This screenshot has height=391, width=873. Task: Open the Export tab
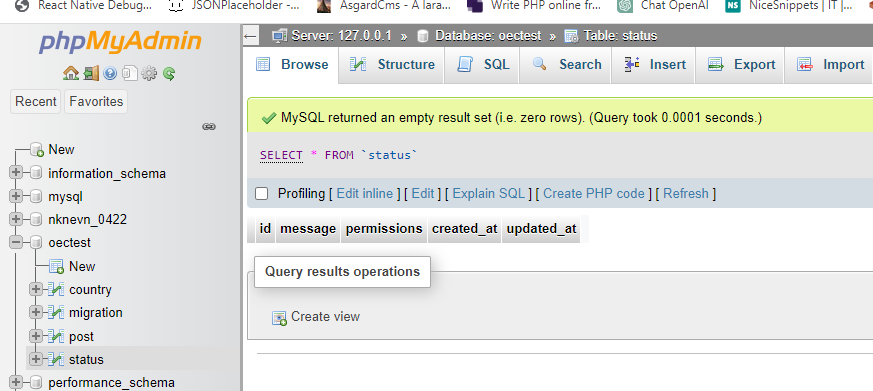click(740, 65)
